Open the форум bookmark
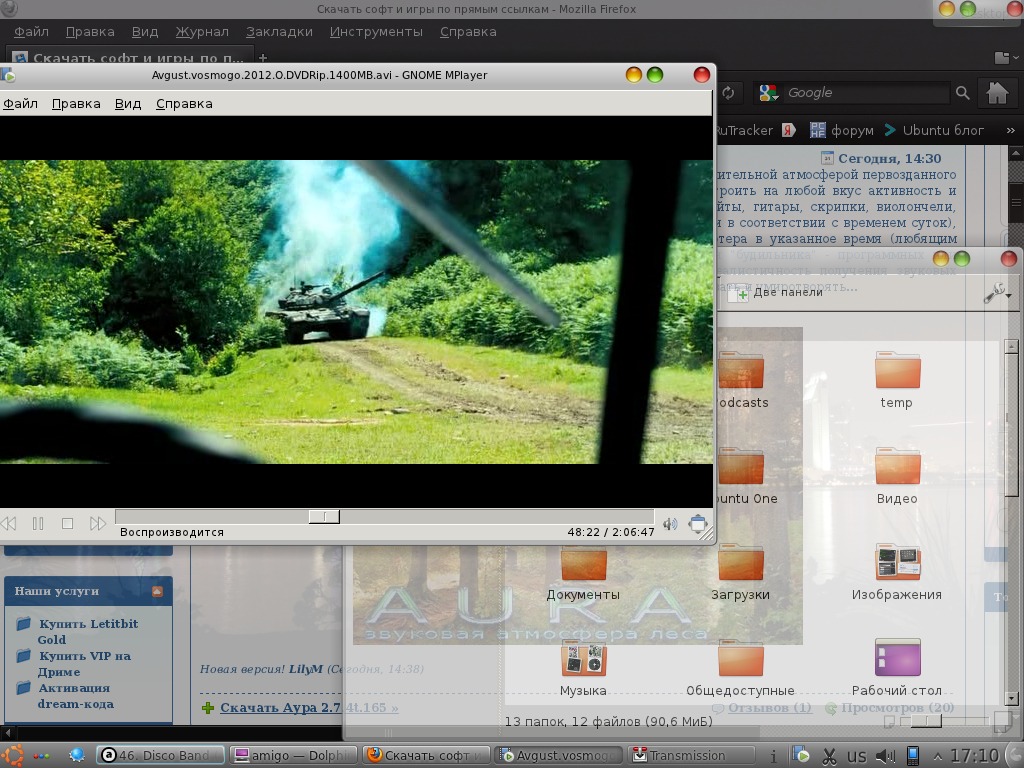1024x768 pixels. tap(842, 130)
